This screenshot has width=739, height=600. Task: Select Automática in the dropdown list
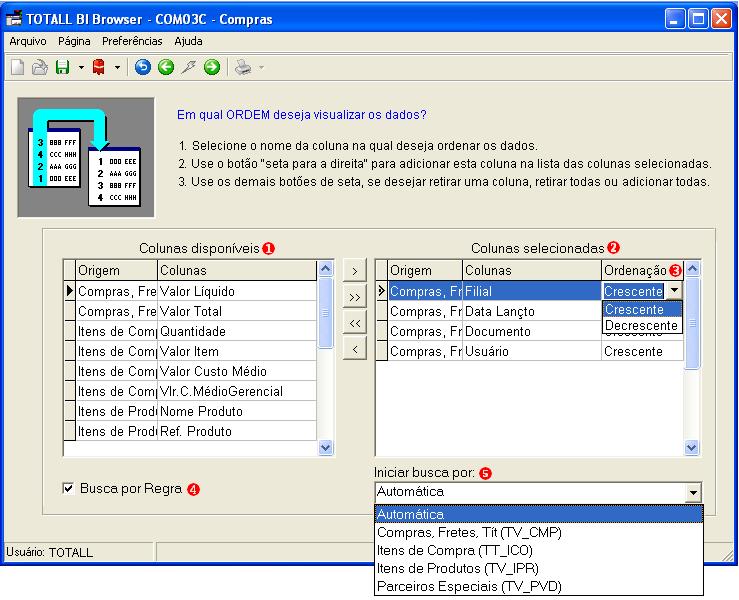click(539, 514)
